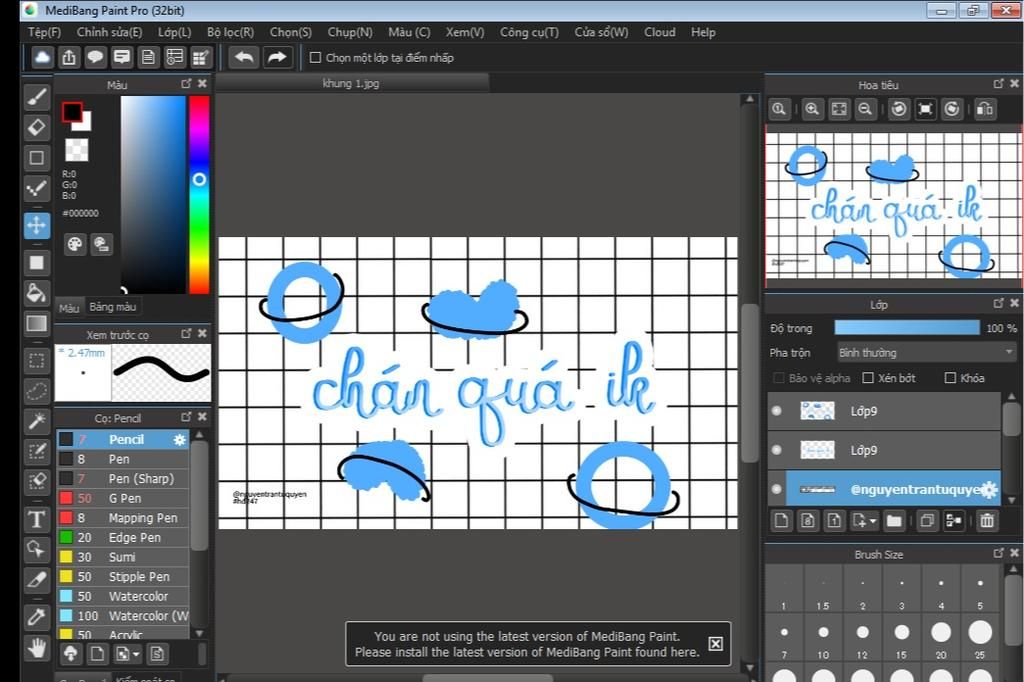Click the transparent color swatch
This screenshot has width=1024, height=682.
click(76, 150)
